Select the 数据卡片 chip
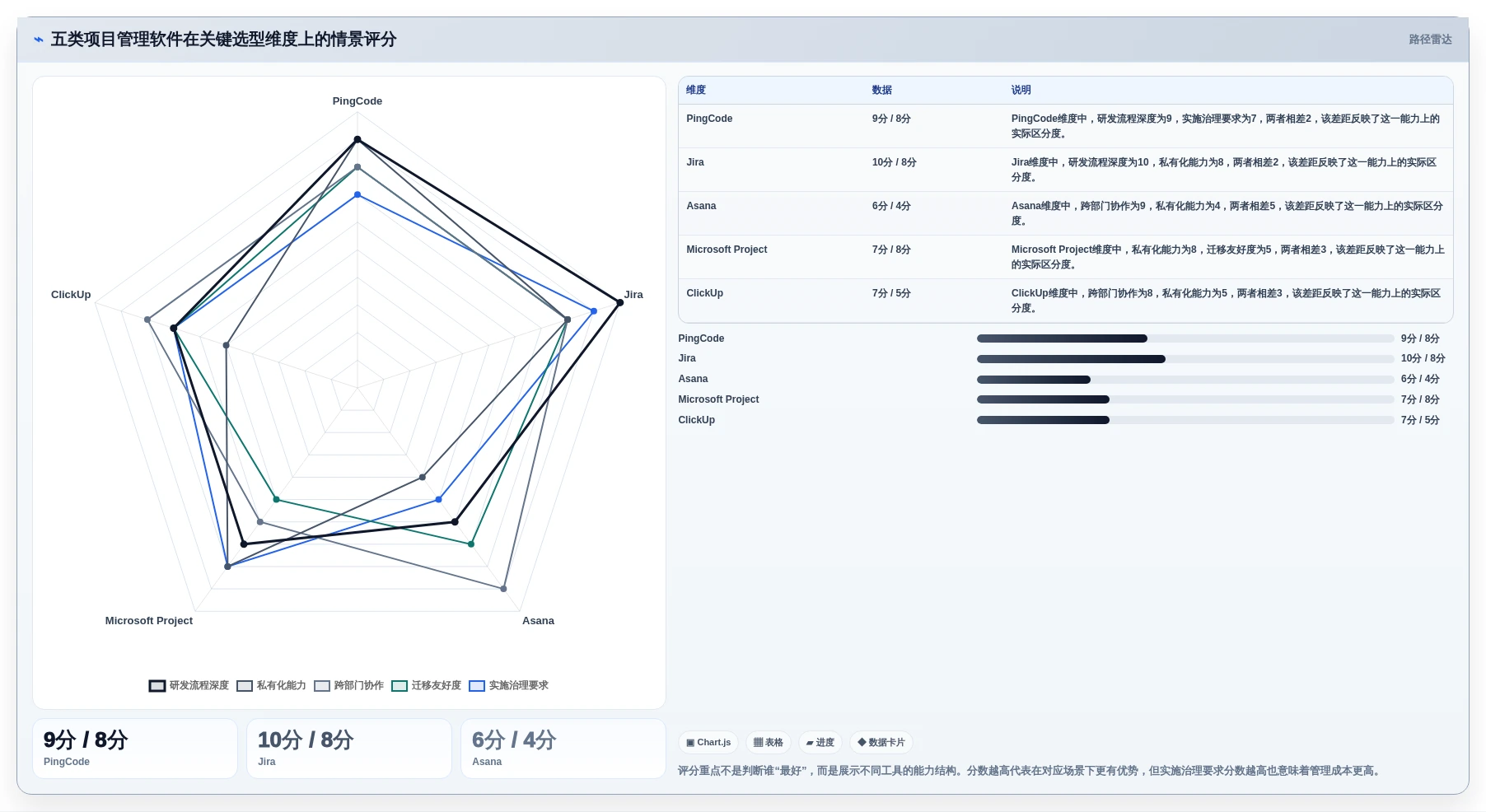The image size is (1486, 812). pyautogui.click(x=881, y=742)
